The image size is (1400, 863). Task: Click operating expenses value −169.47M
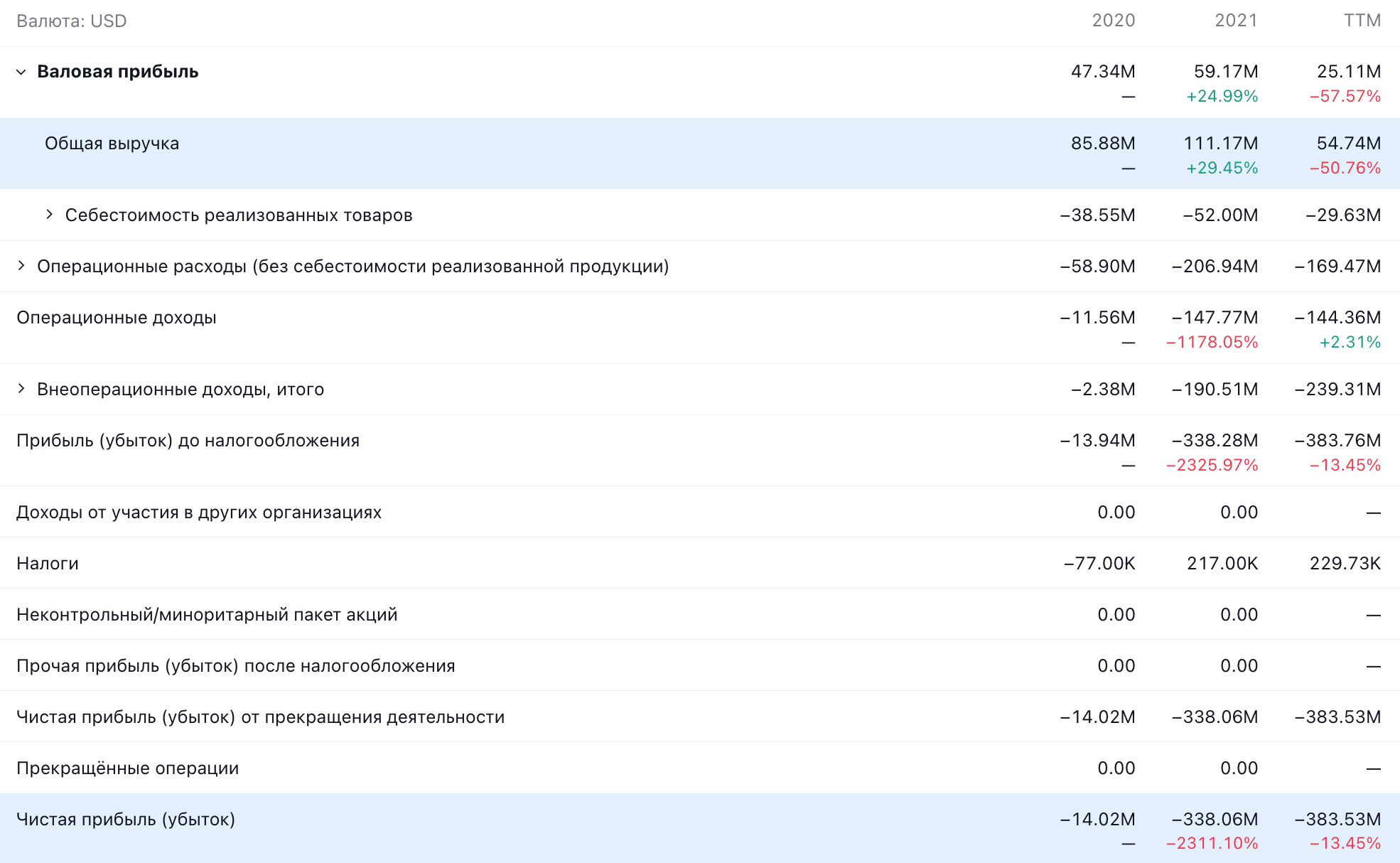point(1338,267)
